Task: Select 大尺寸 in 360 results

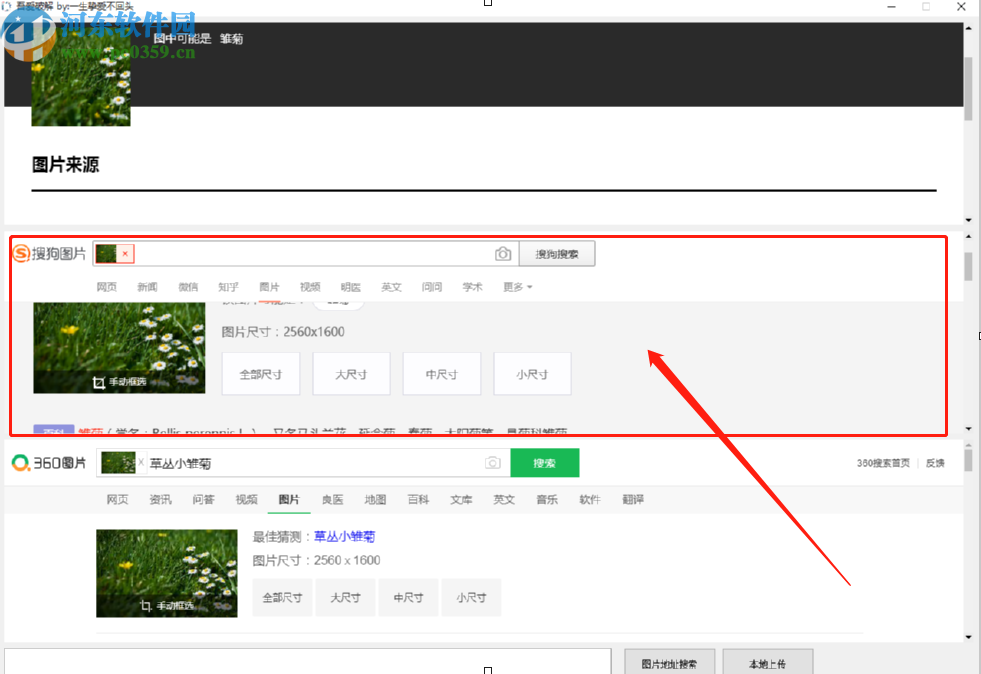Action: point(345,598)
